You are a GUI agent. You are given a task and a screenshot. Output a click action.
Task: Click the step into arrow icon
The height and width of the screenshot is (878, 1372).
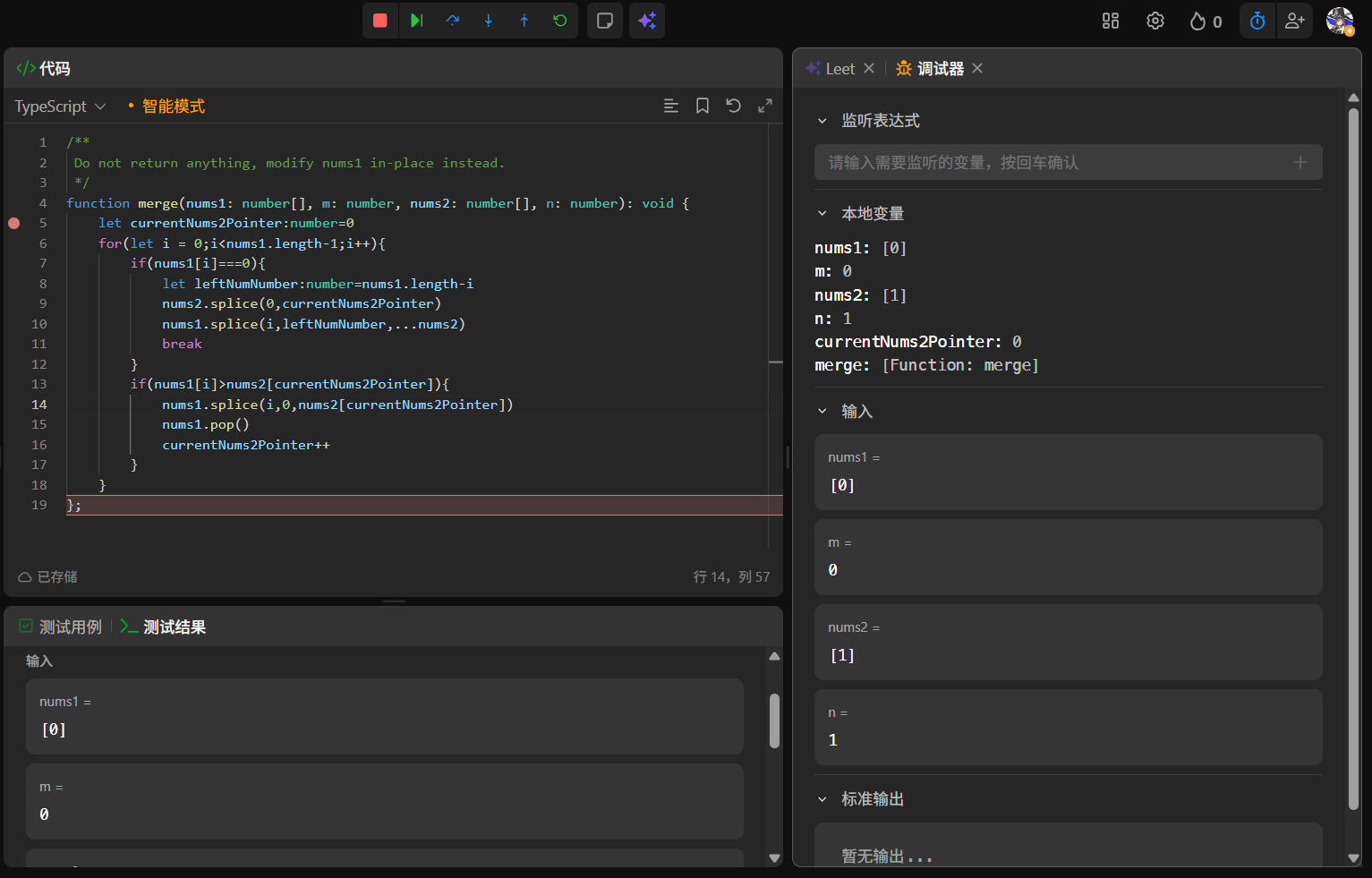click(x=489, y=21)
